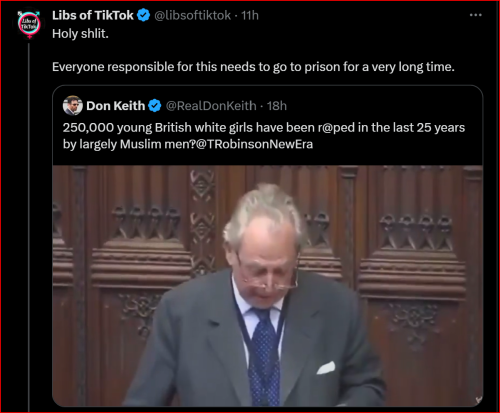Viewport: 500px width, 413px height.
Task: Open the 18h quoted post timestamp
Action: 277,106
